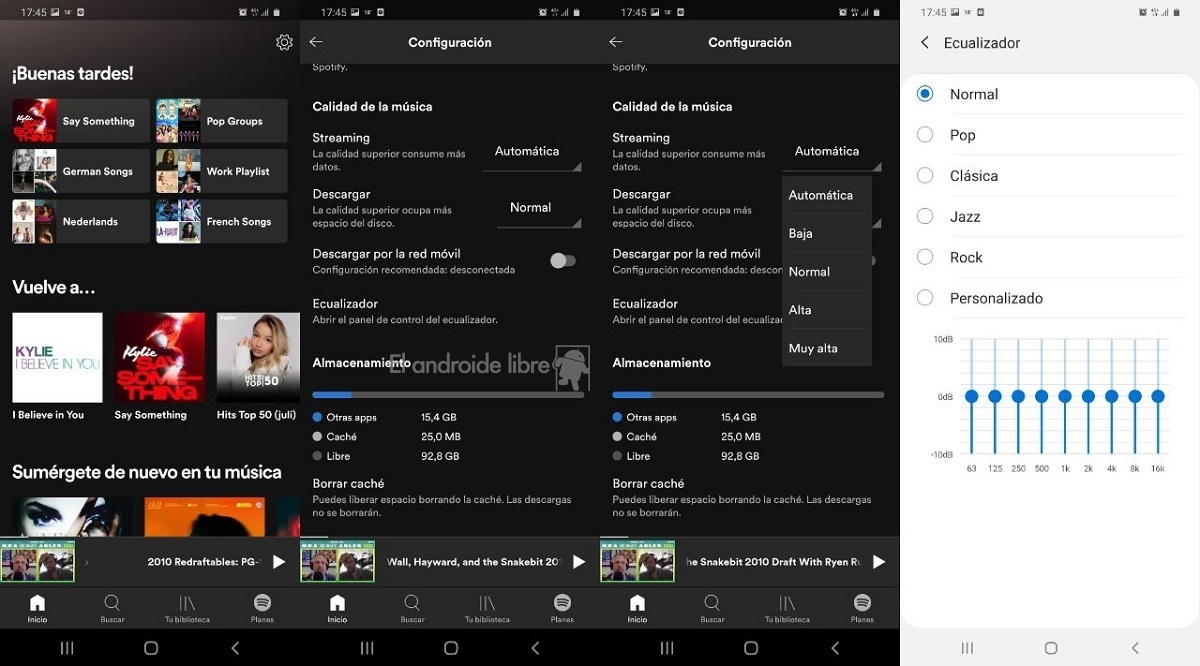1200x666 pixels.
Task: Choose Muy alta in the open quality list
Action: [827, 348]
